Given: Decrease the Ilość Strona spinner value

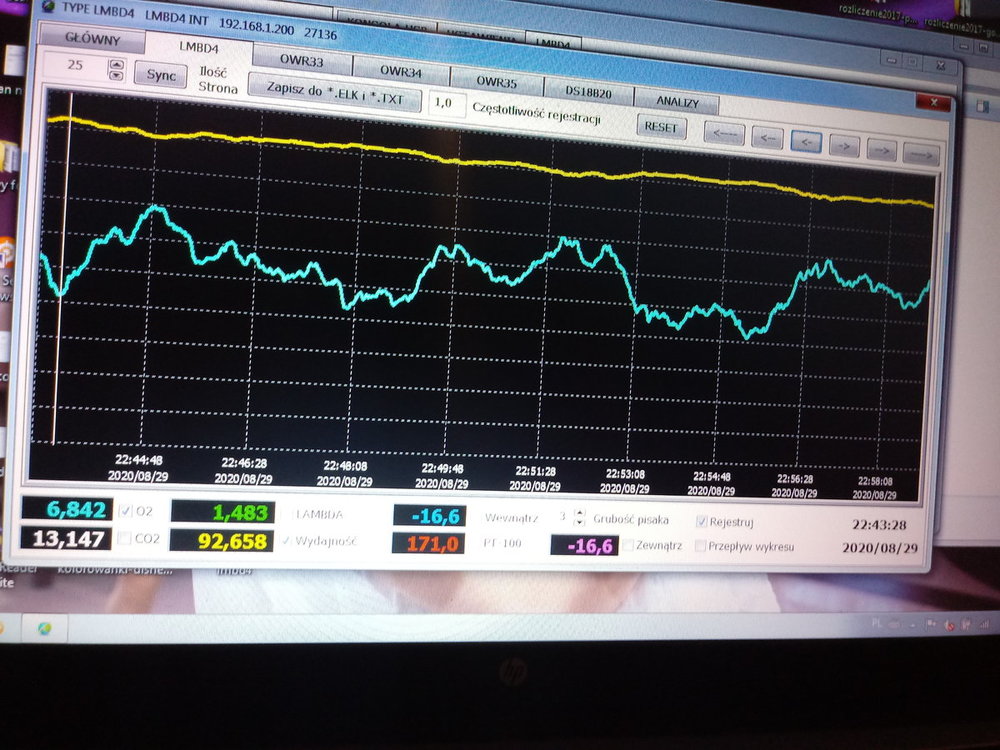Looking at the screenshot, I should (116, 75).
